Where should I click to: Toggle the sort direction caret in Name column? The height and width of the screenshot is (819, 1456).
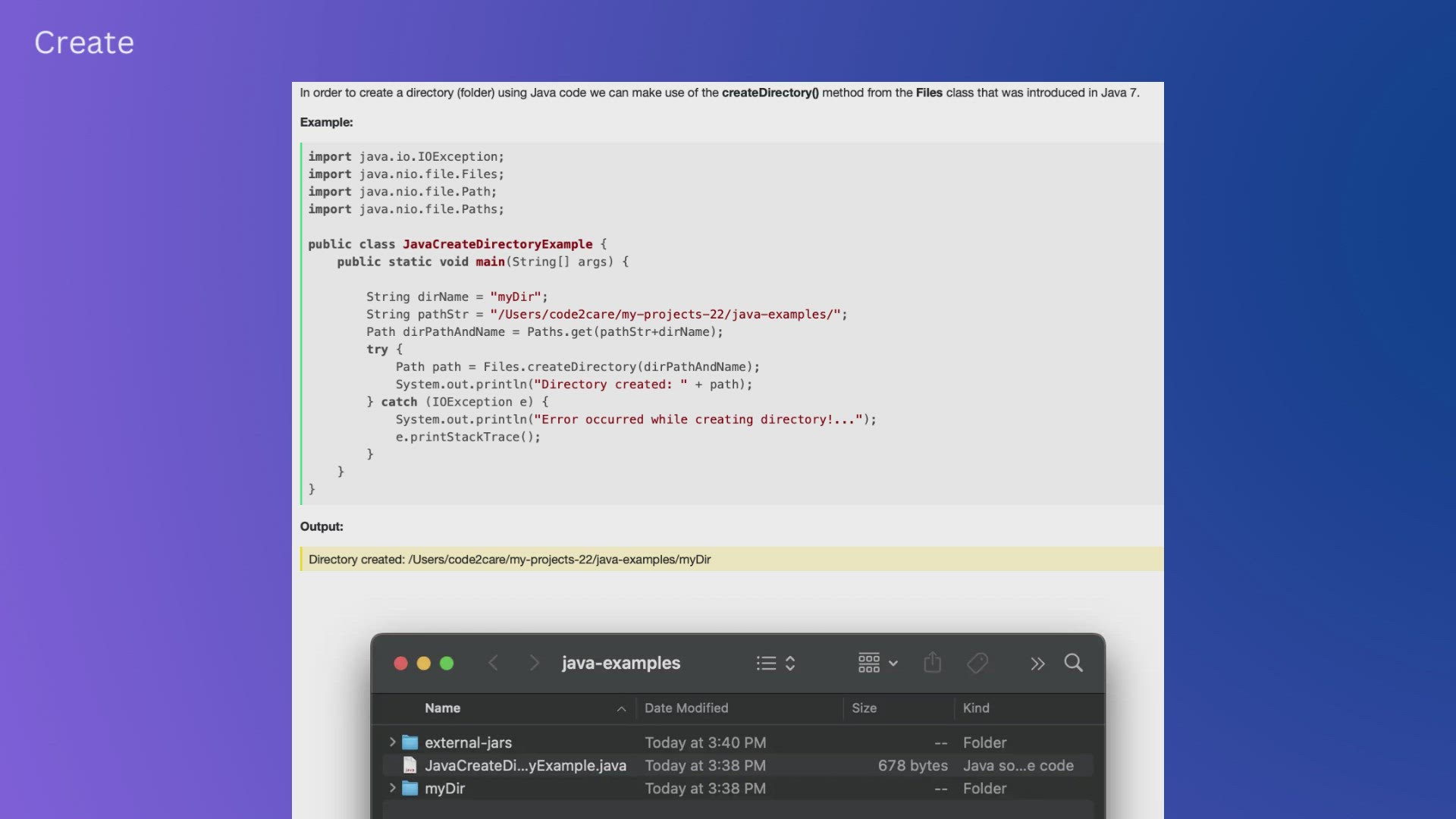pos(621,709)
